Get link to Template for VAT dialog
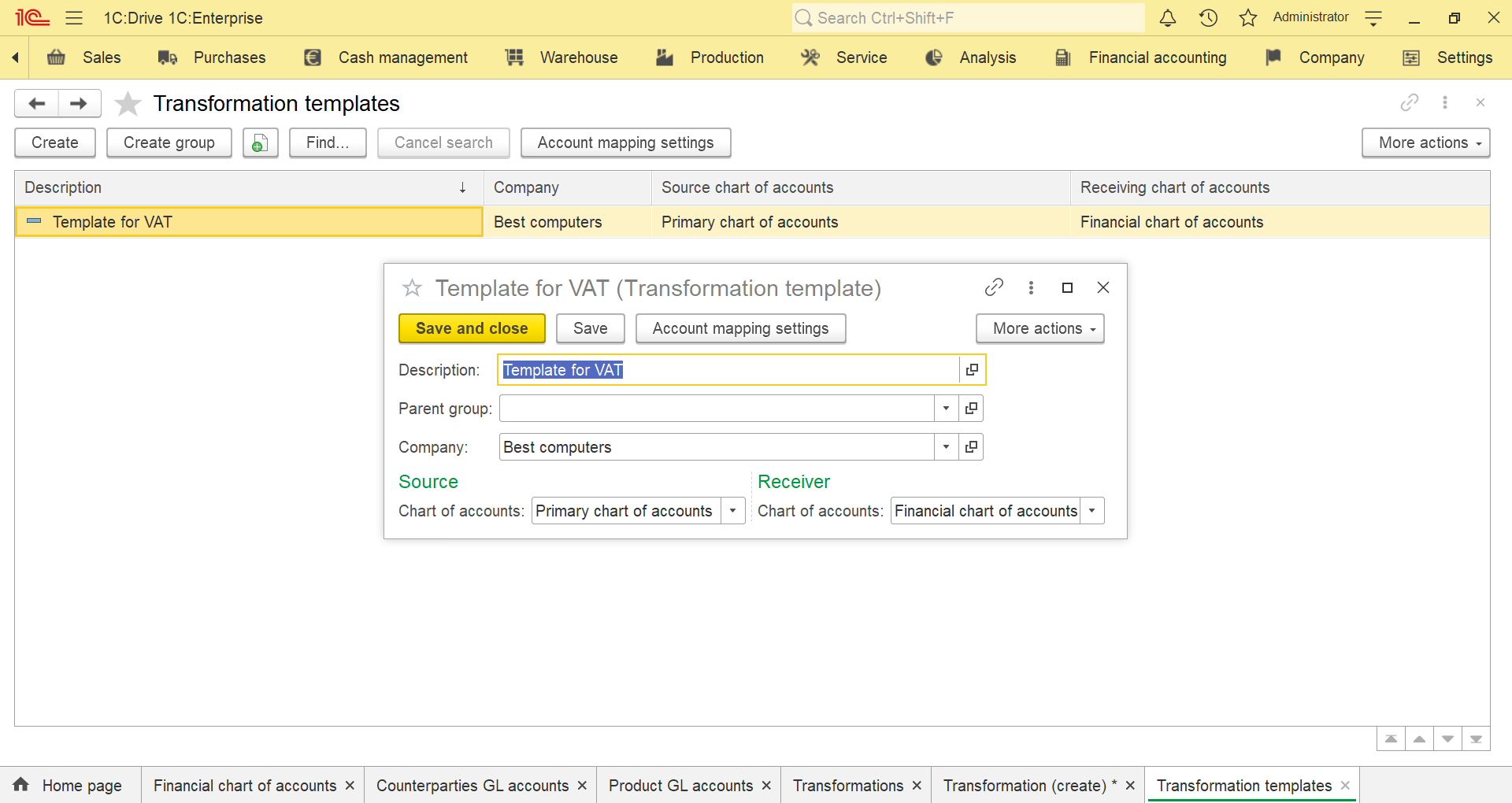 click(994, 287)
